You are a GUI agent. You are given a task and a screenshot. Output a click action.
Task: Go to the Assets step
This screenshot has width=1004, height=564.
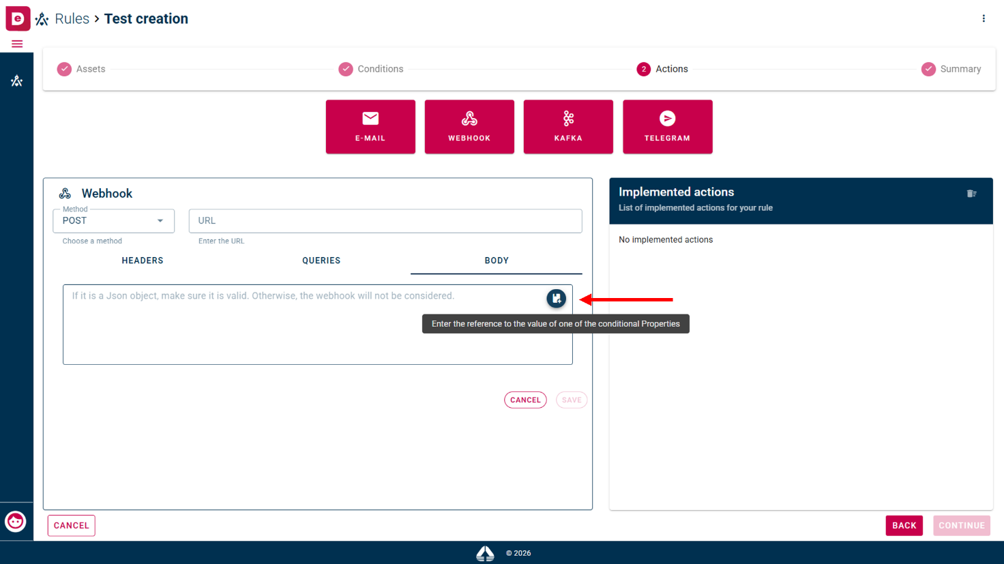(81, 69)
